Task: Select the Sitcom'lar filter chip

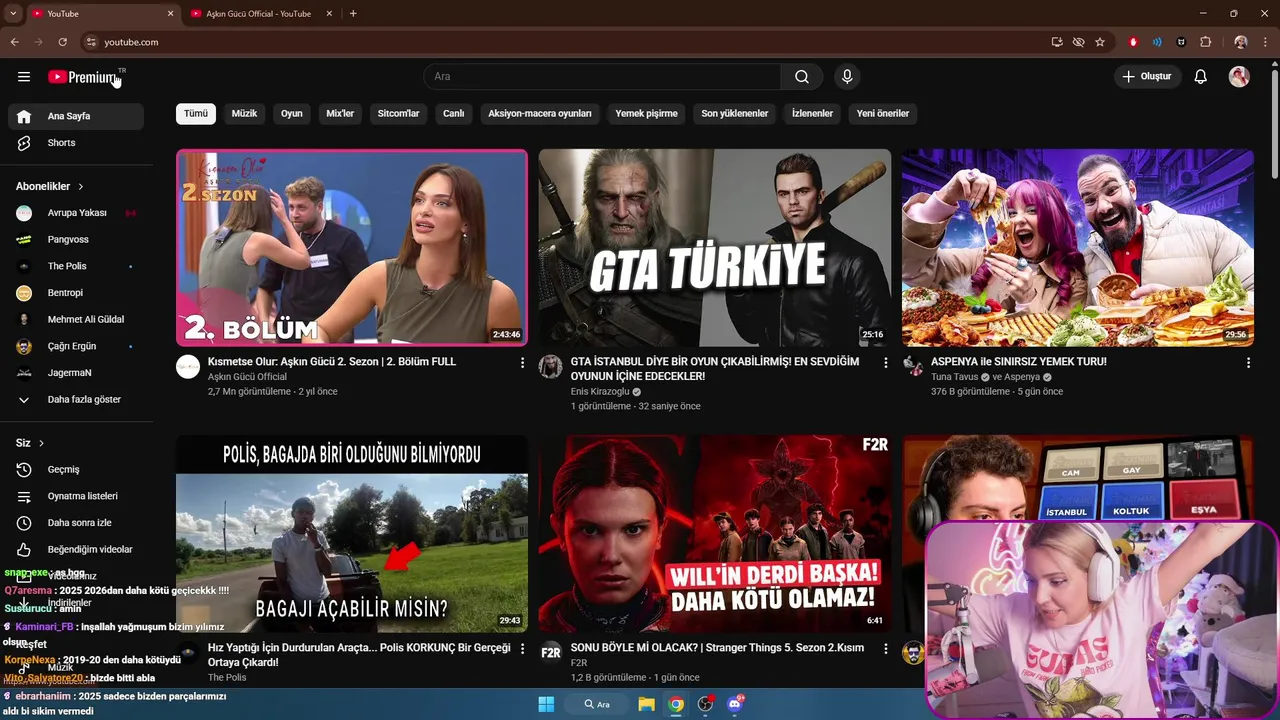Action: coord(398,114)
